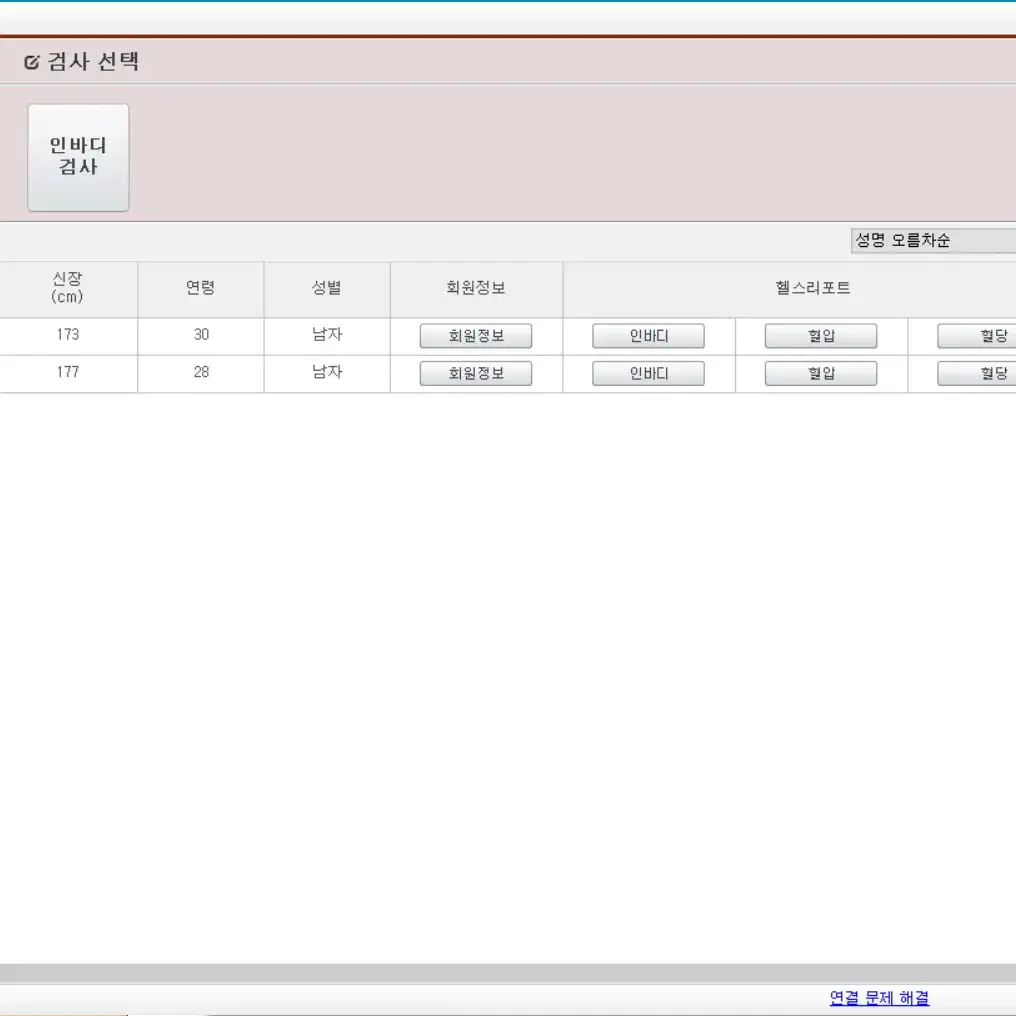Select the height cell showing 177

pos(68,373)
